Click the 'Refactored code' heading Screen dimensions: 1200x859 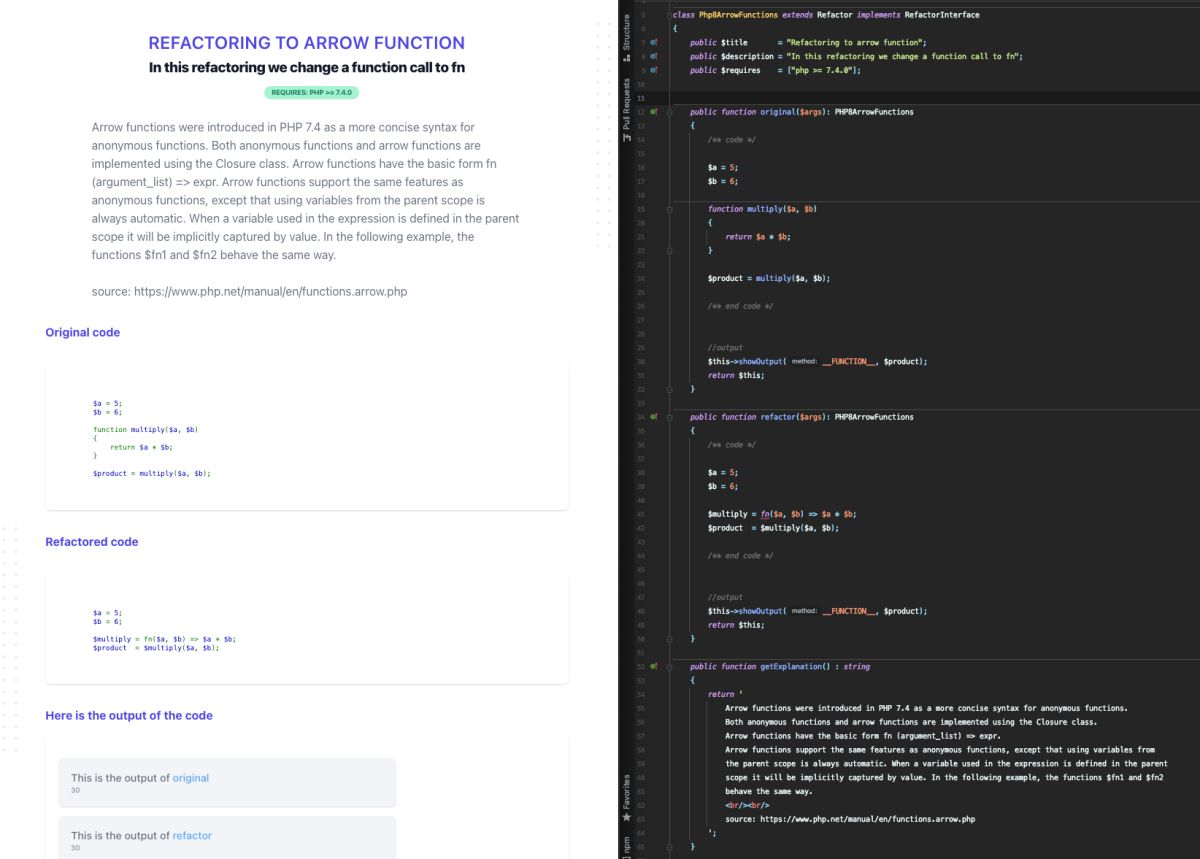92,542
